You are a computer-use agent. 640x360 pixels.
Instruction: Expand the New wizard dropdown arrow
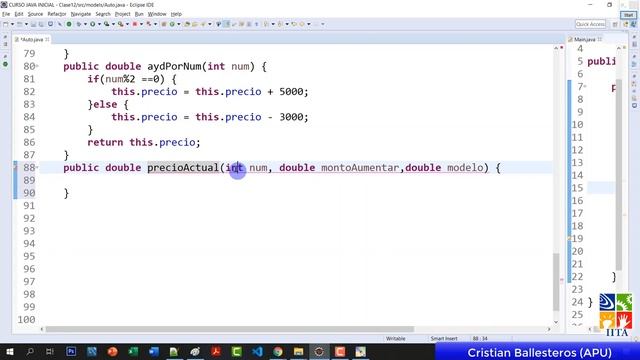(12, 24)
